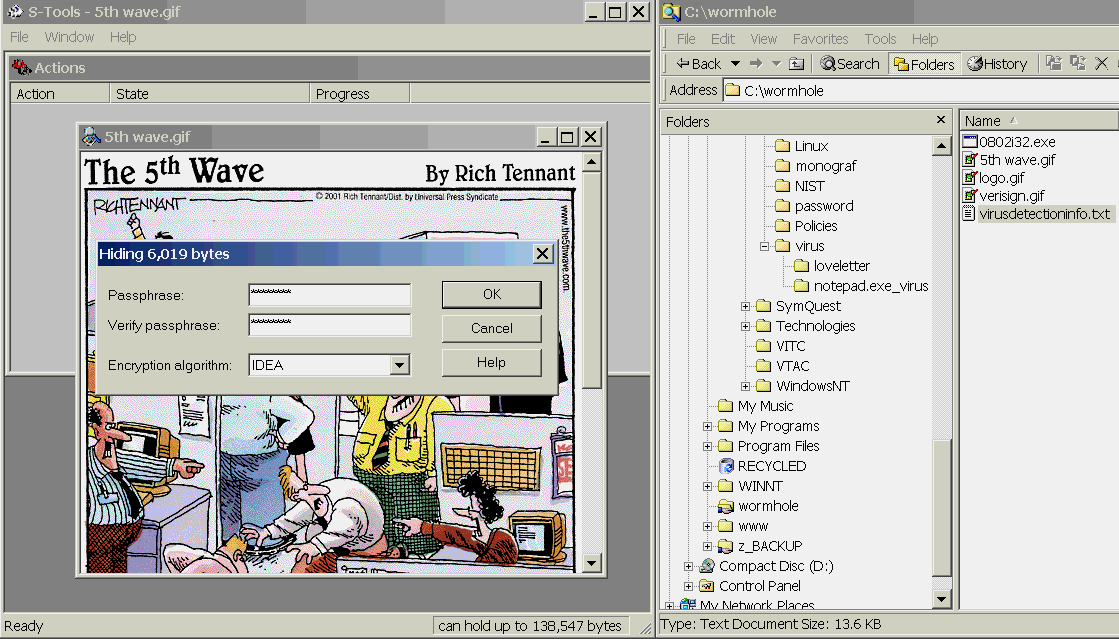Go up one folder level in Explorer
1119x639 pixels.
(x=796, y=64)
